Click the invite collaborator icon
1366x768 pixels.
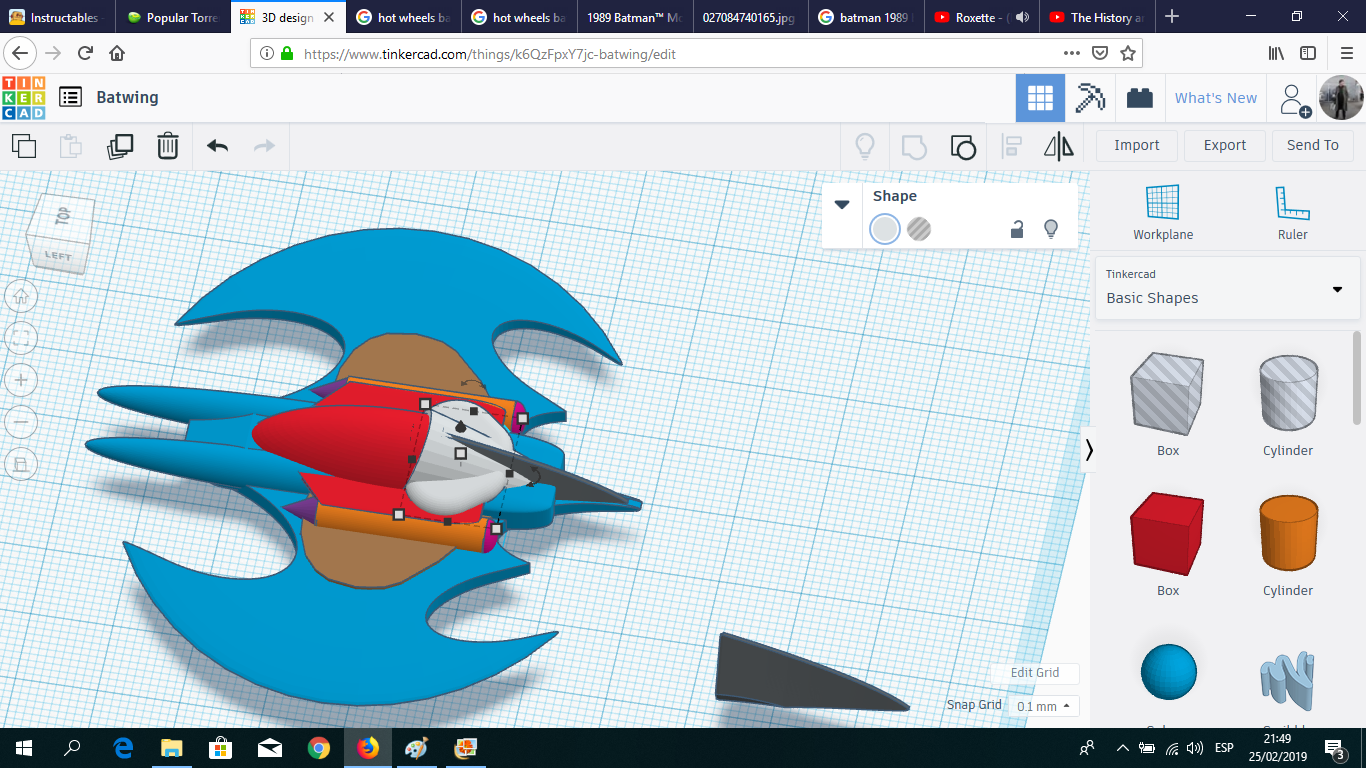pyautogui.click(x=1295, y=99)
